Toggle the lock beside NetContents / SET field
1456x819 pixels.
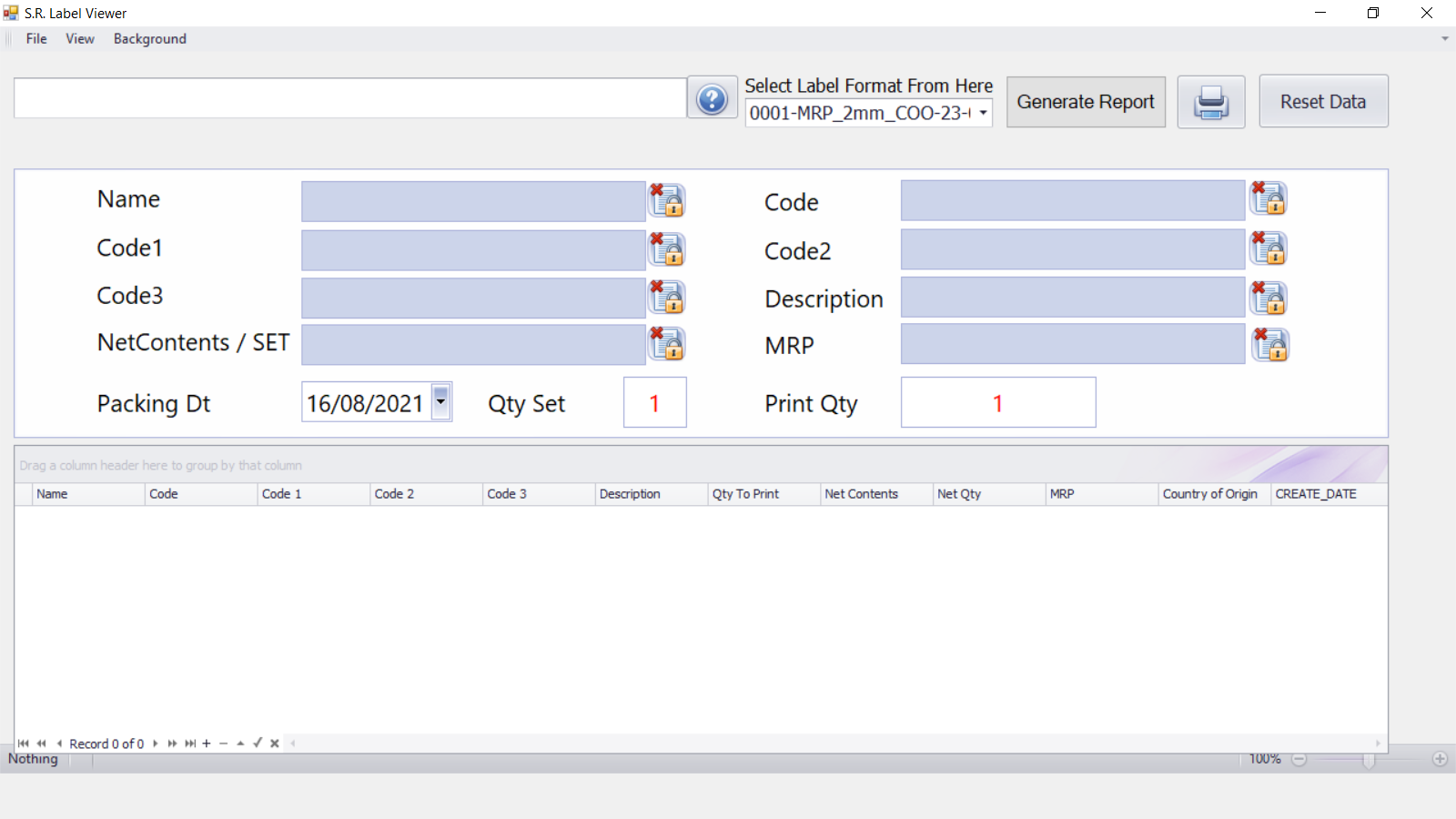[666, 344]
